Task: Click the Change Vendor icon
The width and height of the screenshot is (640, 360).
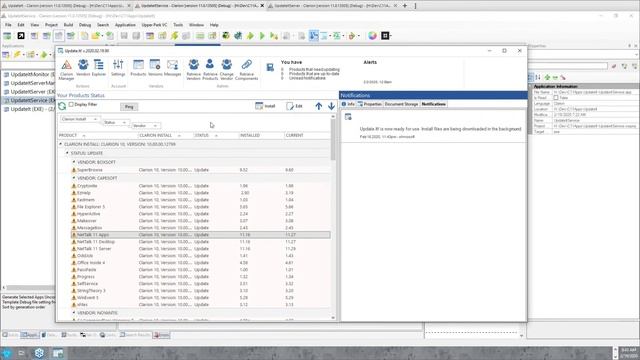Action: point(227,69)
